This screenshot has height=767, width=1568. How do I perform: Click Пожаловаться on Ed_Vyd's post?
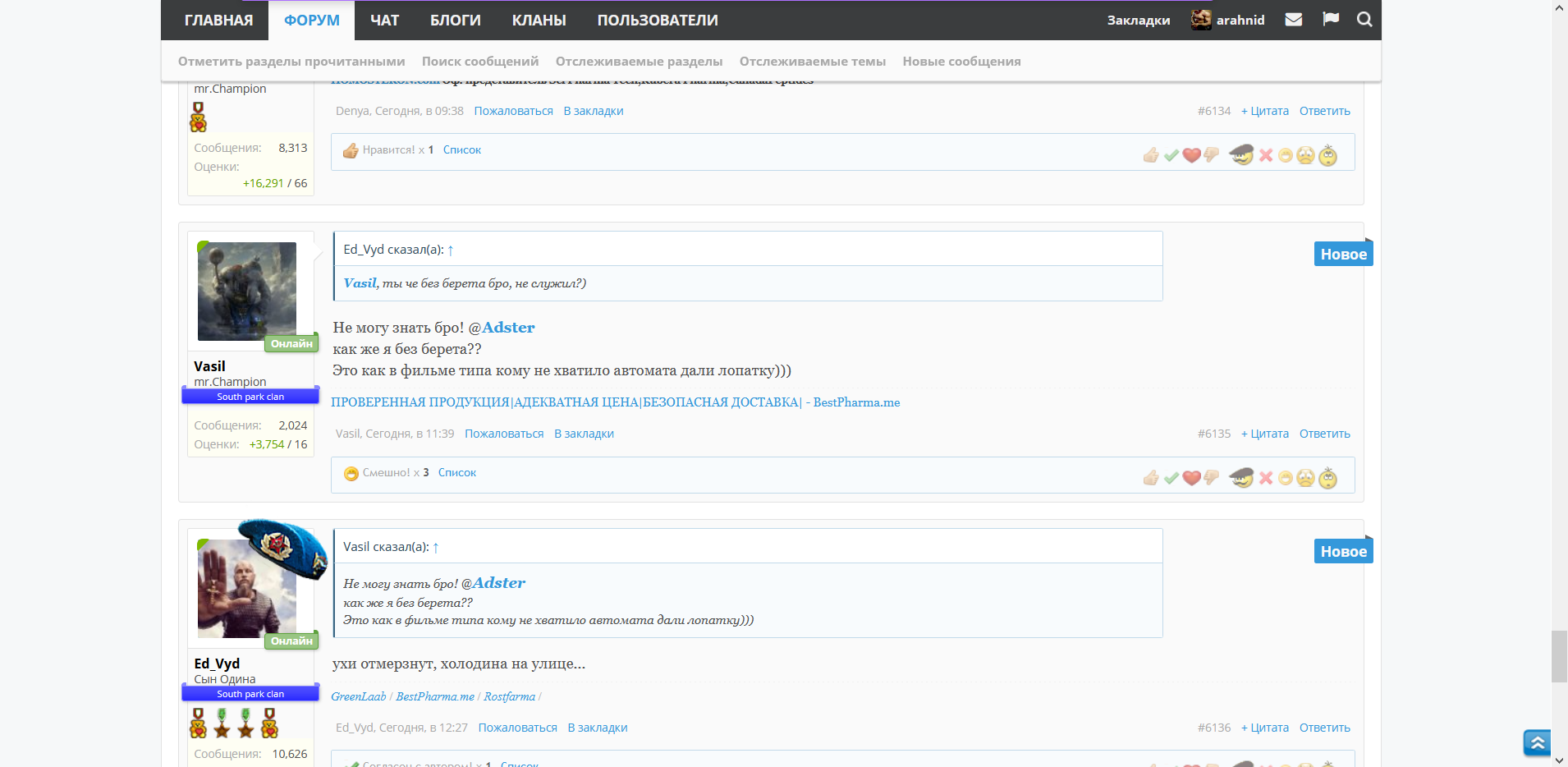[x=517, y=728]
